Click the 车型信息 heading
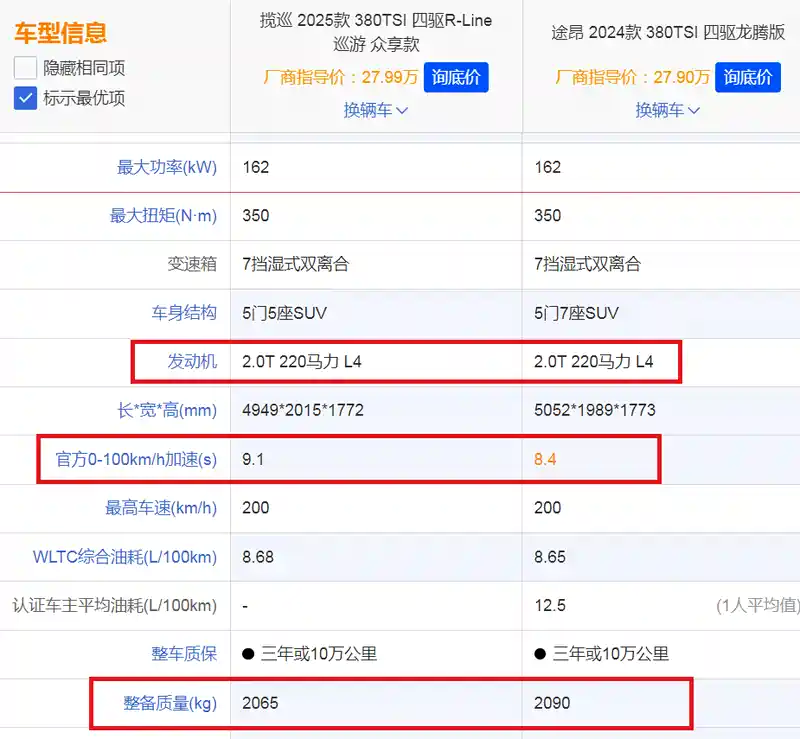The width and height of the screenshot is (800, 739). click(x=61, y=33)
